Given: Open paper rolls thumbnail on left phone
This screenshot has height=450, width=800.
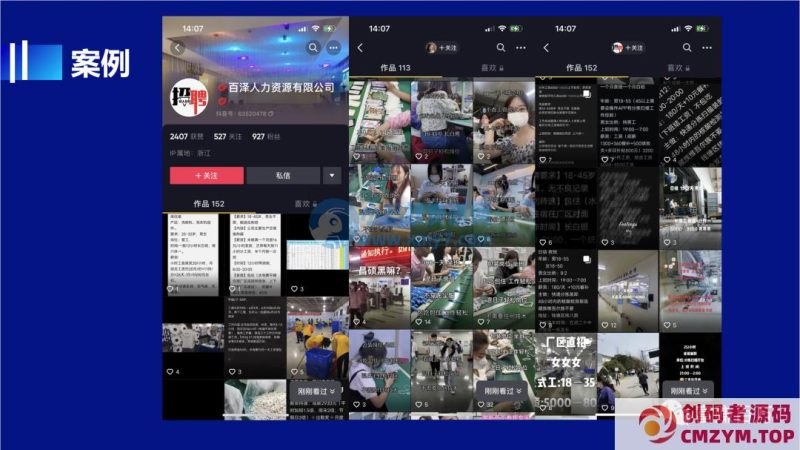Looking at the screenshot, I should point(193,338).
